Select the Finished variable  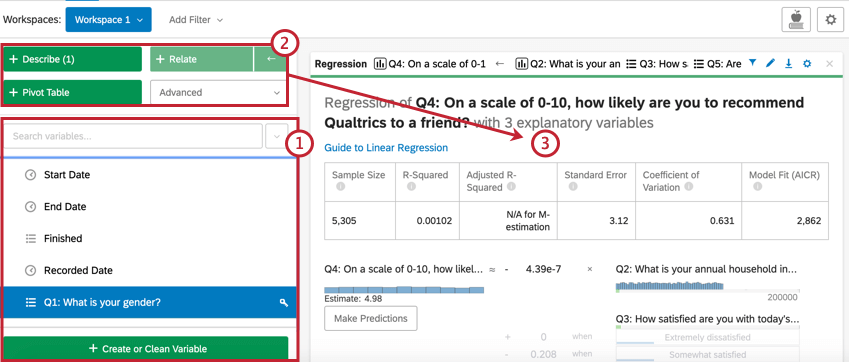tap(151, 238)
